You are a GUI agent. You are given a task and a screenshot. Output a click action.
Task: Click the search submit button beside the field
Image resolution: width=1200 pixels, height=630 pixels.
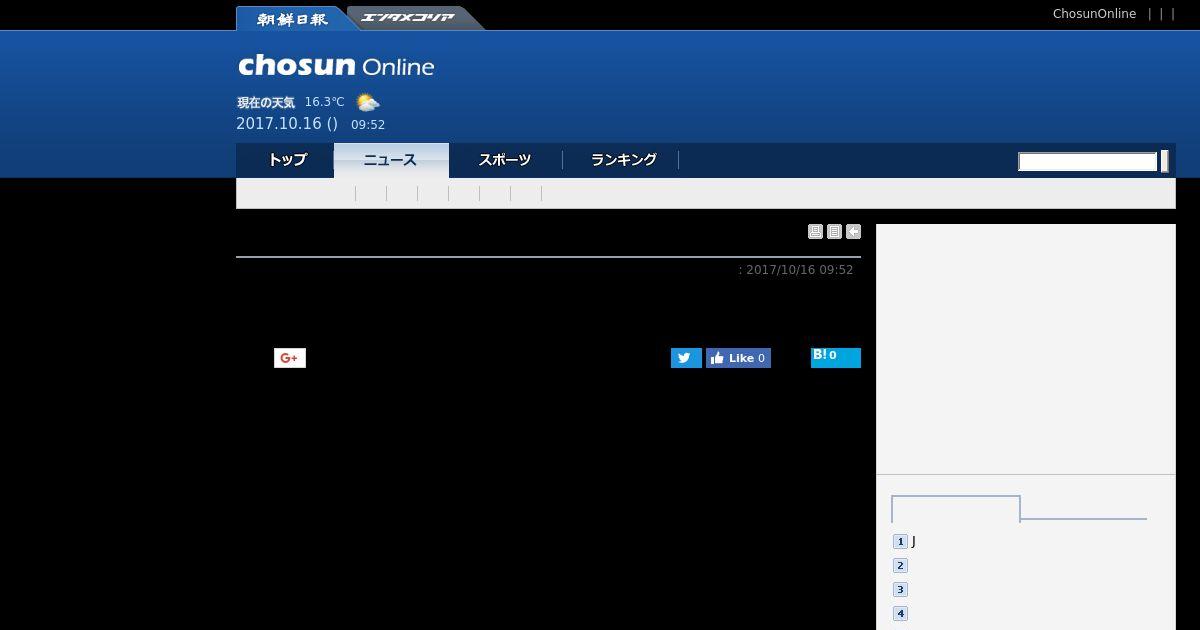tap(1164, 161)
